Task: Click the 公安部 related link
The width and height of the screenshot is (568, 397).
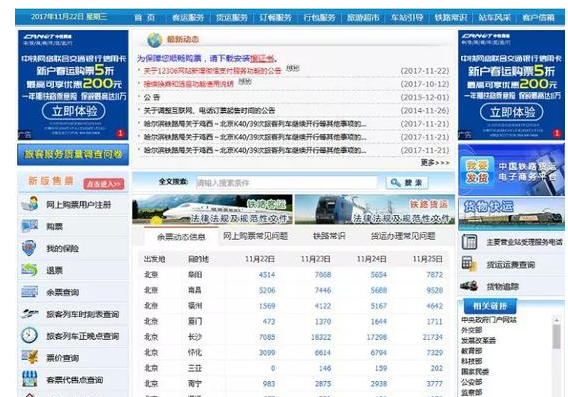Action: pyautogui.click(x=471, y=381)
